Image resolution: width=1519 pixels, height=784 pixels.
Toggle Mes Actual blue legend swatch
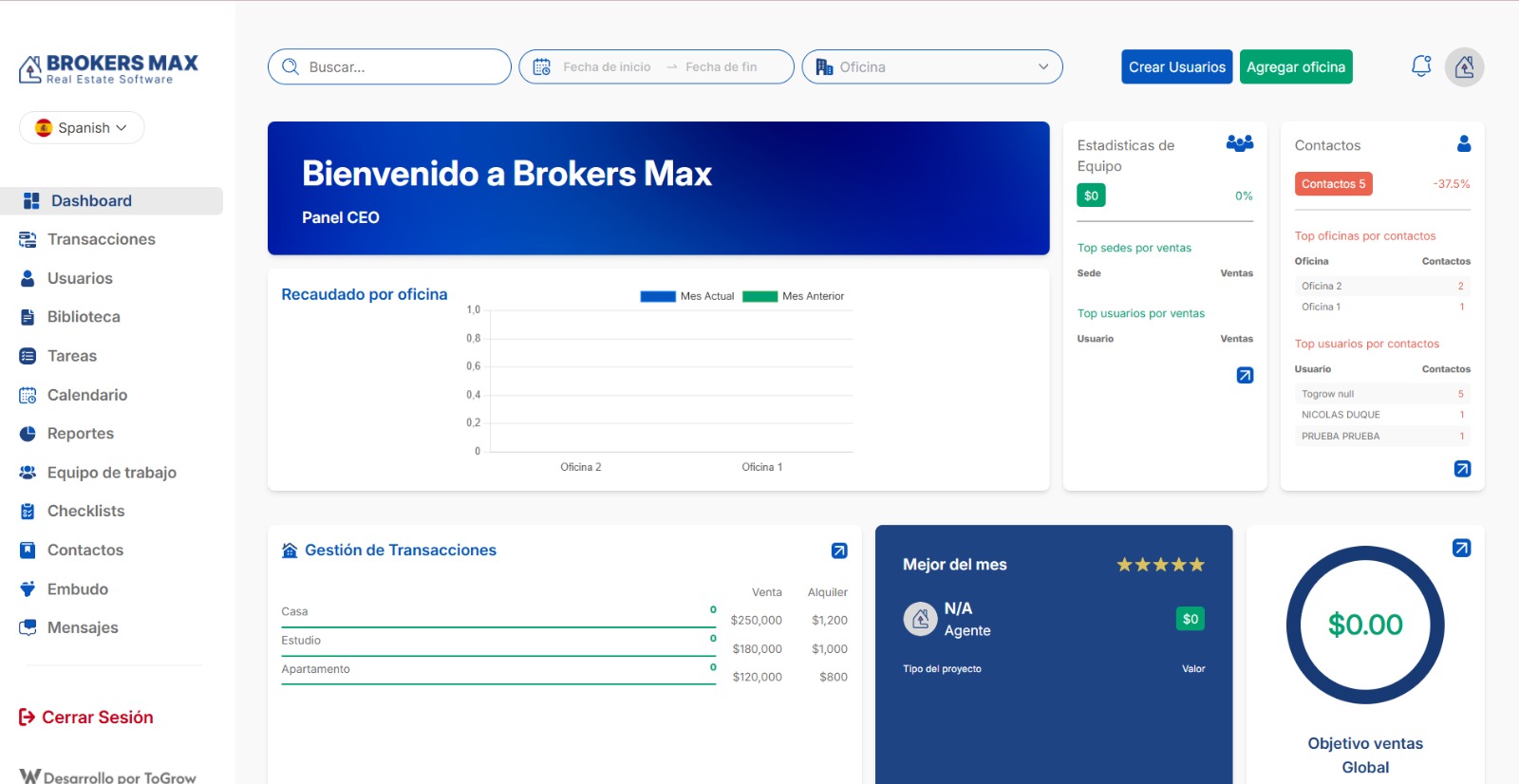[658, 296]
